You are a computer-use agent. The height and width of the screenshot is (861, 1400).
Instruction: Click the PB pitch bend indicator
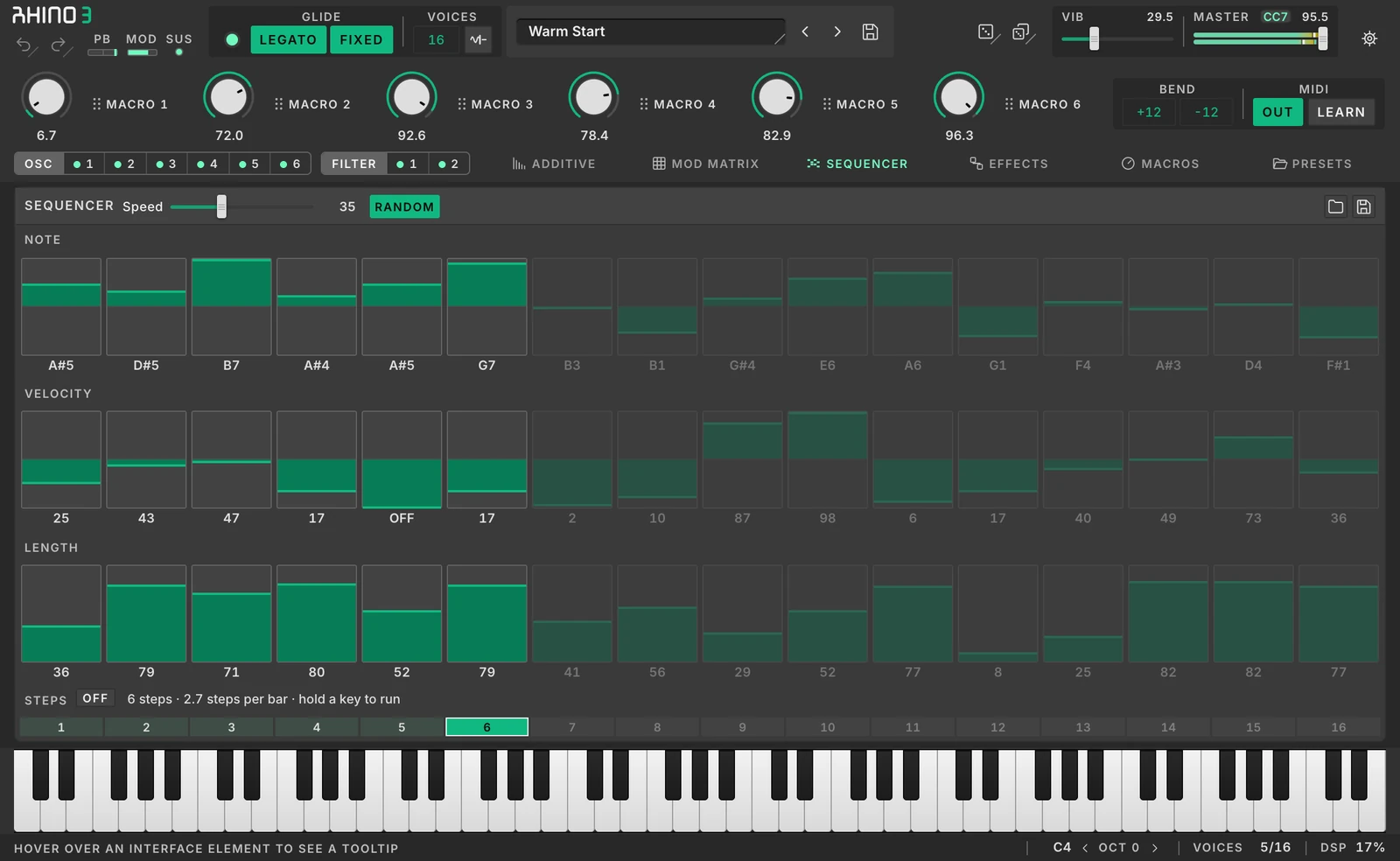102,52
